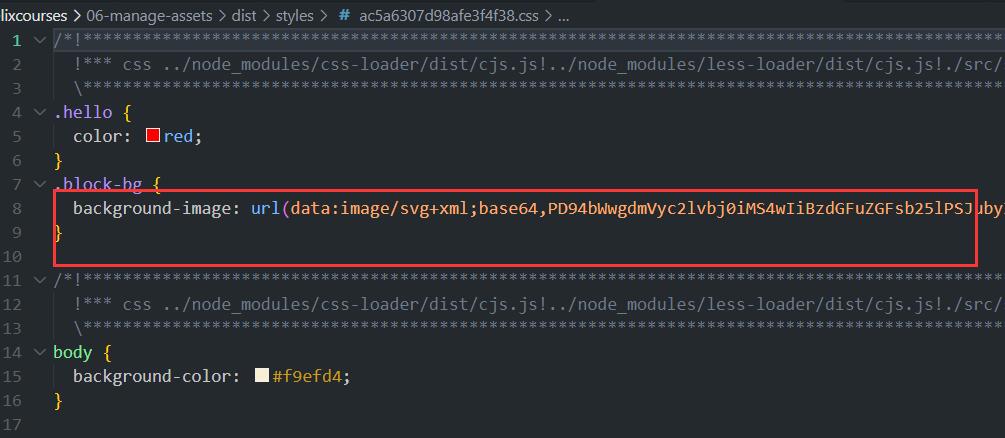Collapse the comment block at line 1

point(40,40)
